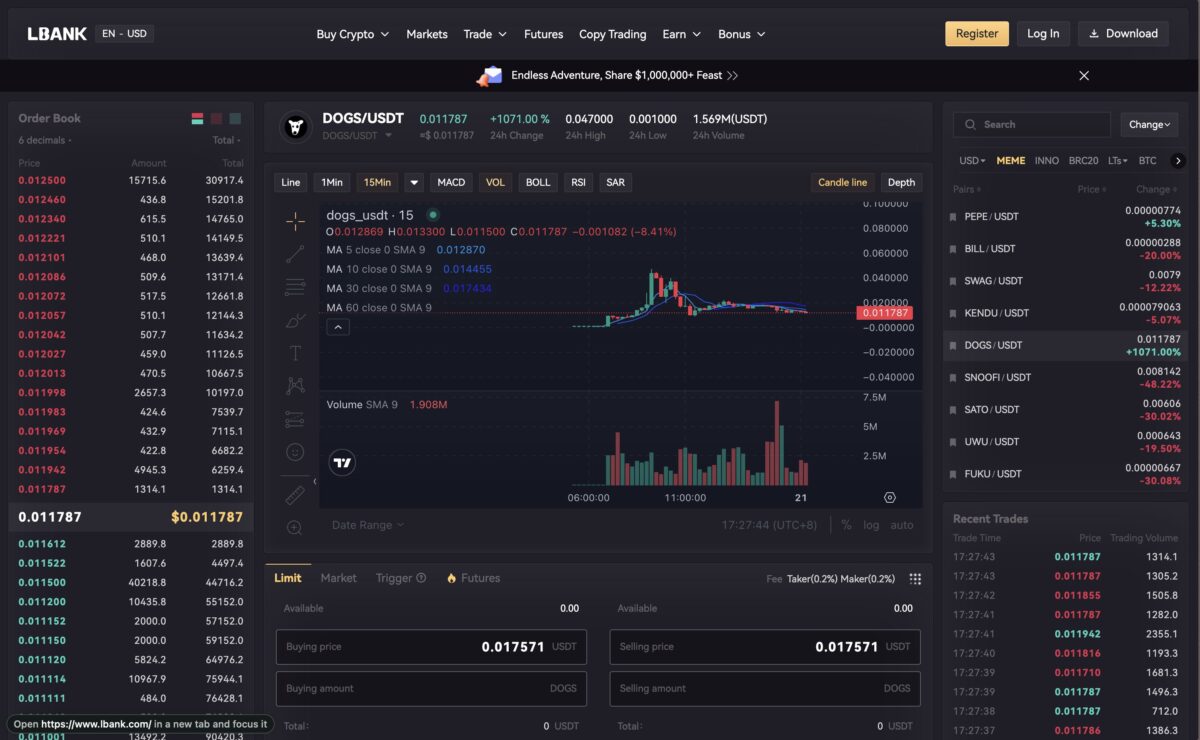
Task: Show sell orders only in order book
Action: pos(216,119)
